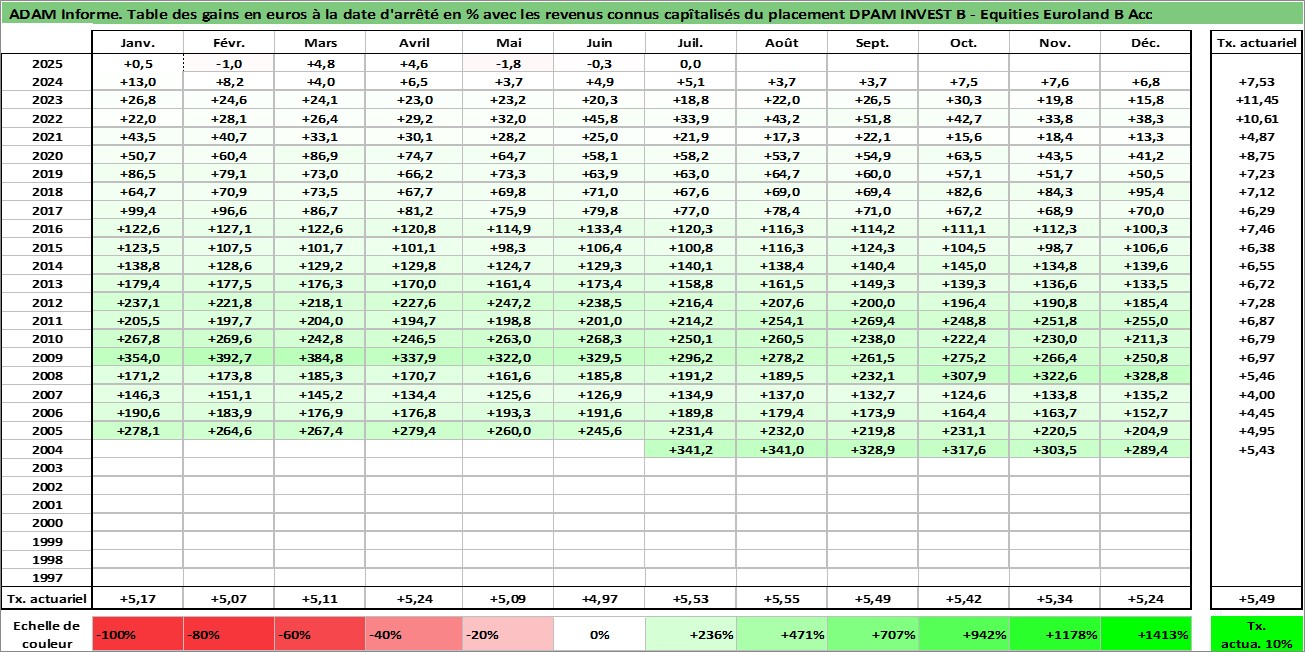This screenshot has height=652, width=1305.
Task: Select the cell showing +328,8
Action: coord(1146,376)
